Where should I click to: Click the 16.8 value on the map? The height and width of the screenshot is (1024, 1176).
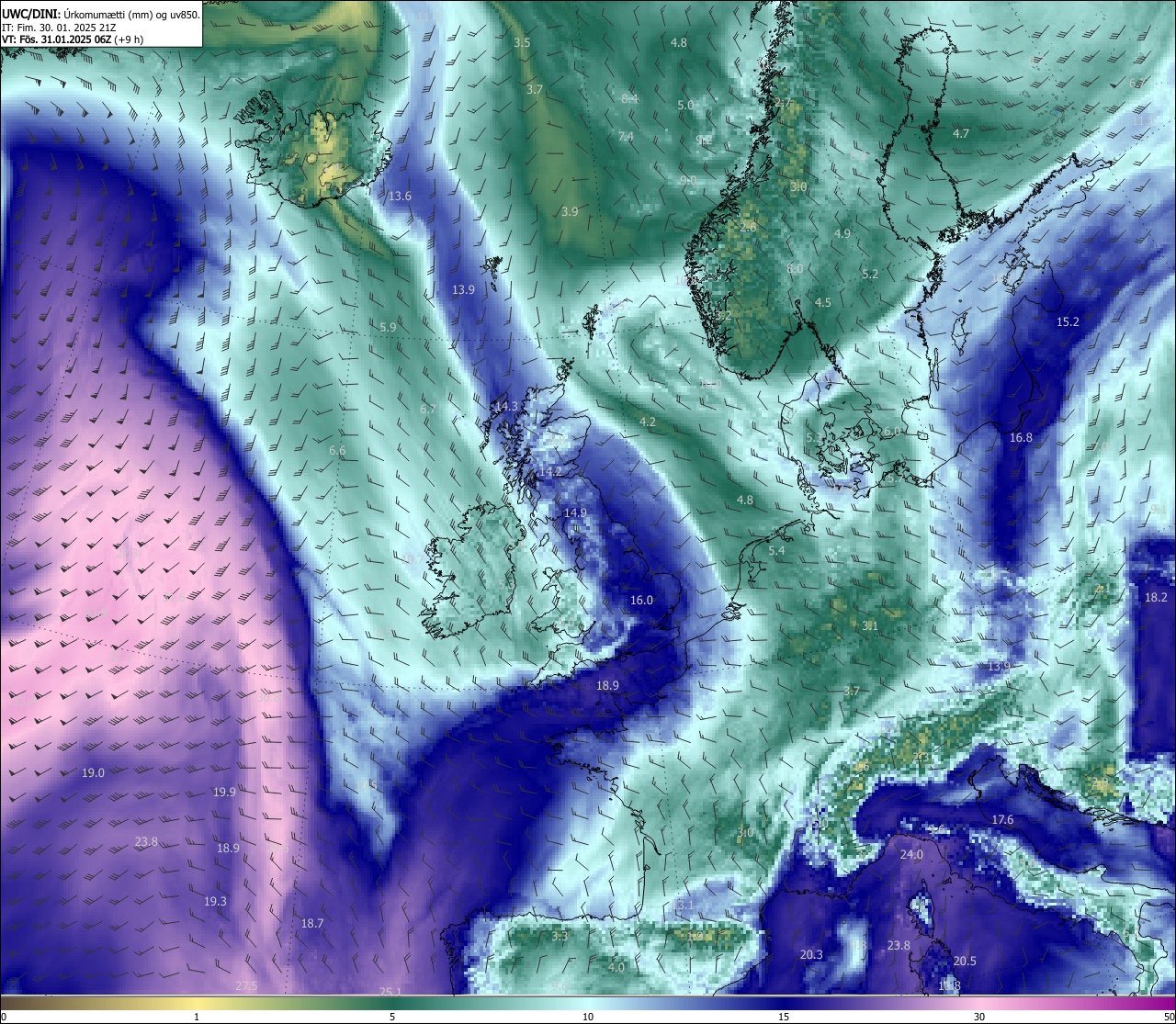coord(1021,438)
